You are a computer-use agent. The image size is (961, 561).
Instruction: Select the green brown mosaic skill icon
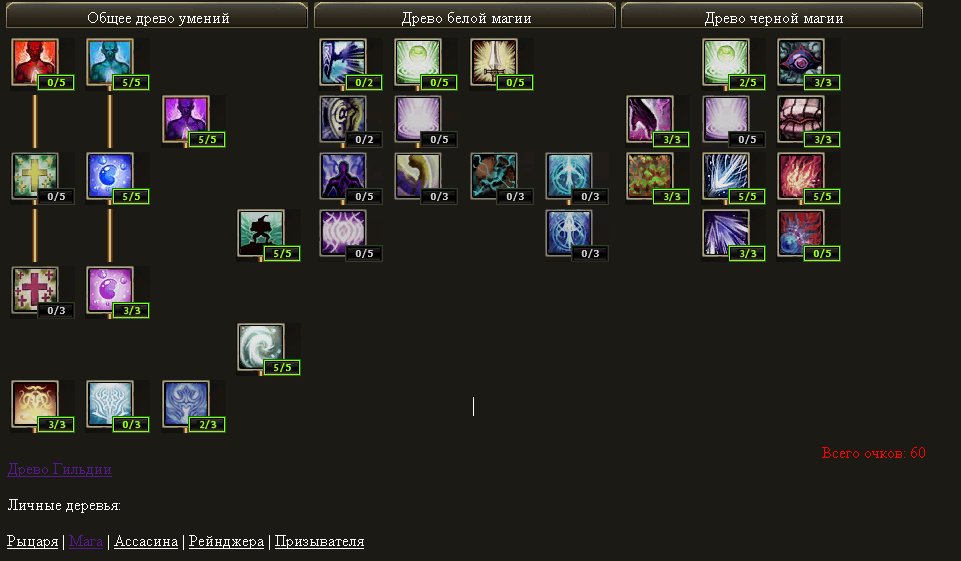pos(650,176)
